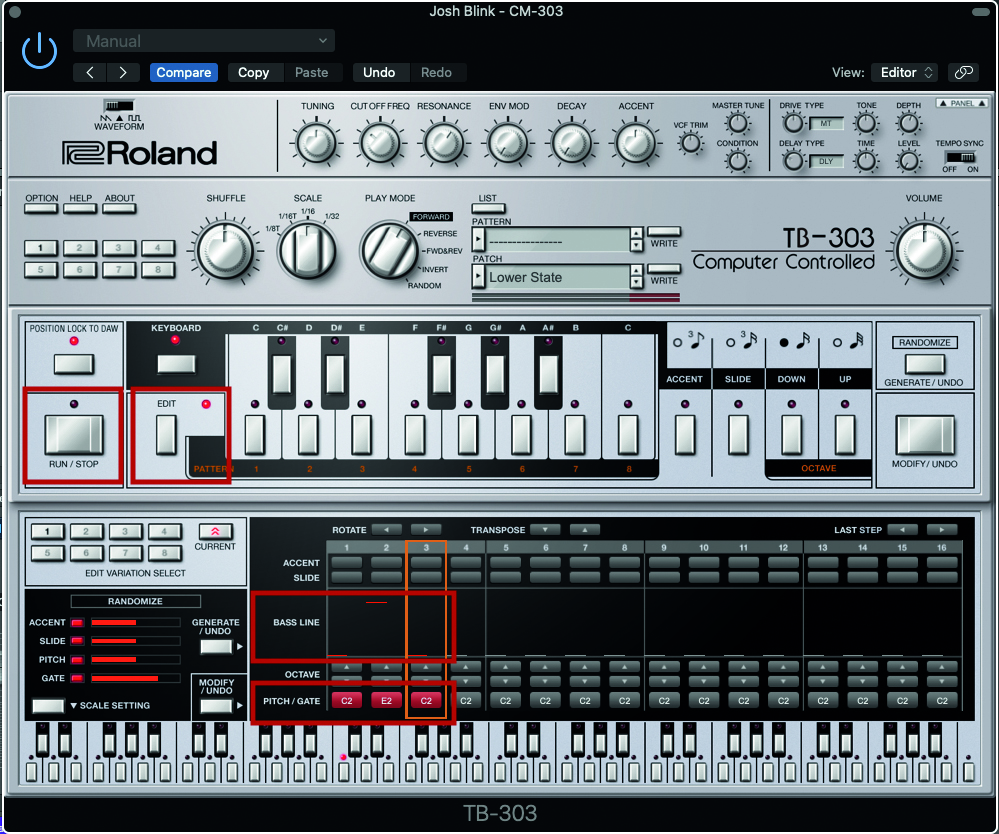Viewport: 999px width, 834px height.
Task: Open the About menu
Action: (x=119, y=208)
